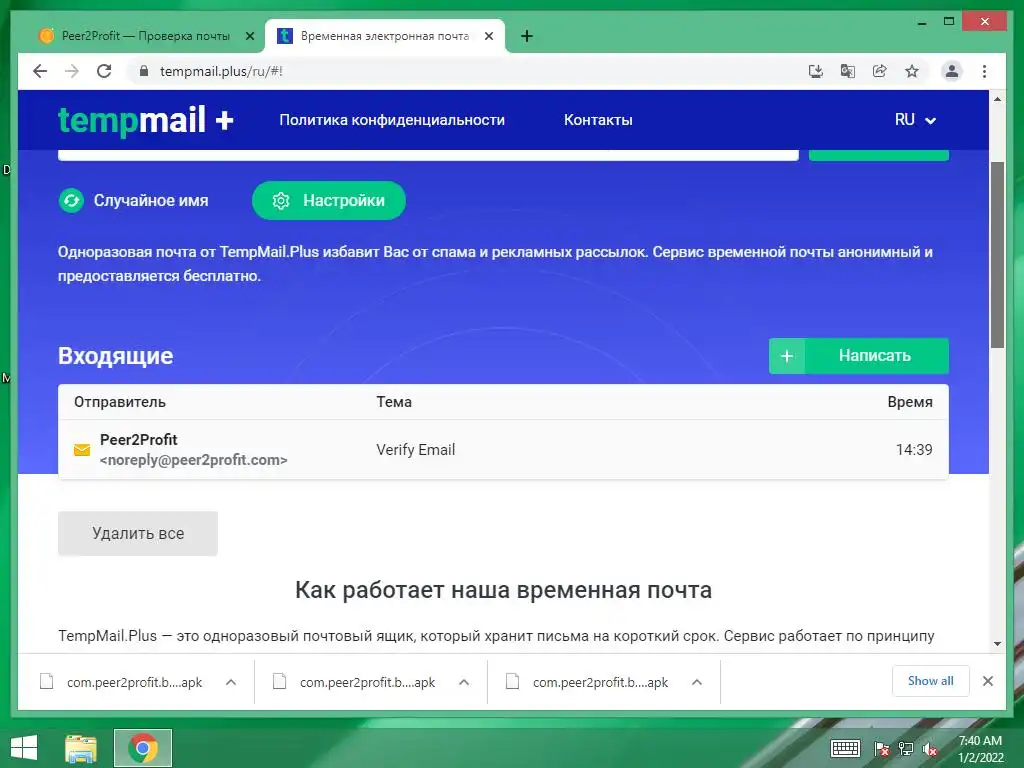Click the scrollbar up arrow

pyautogui.click(x=997, y=99)
